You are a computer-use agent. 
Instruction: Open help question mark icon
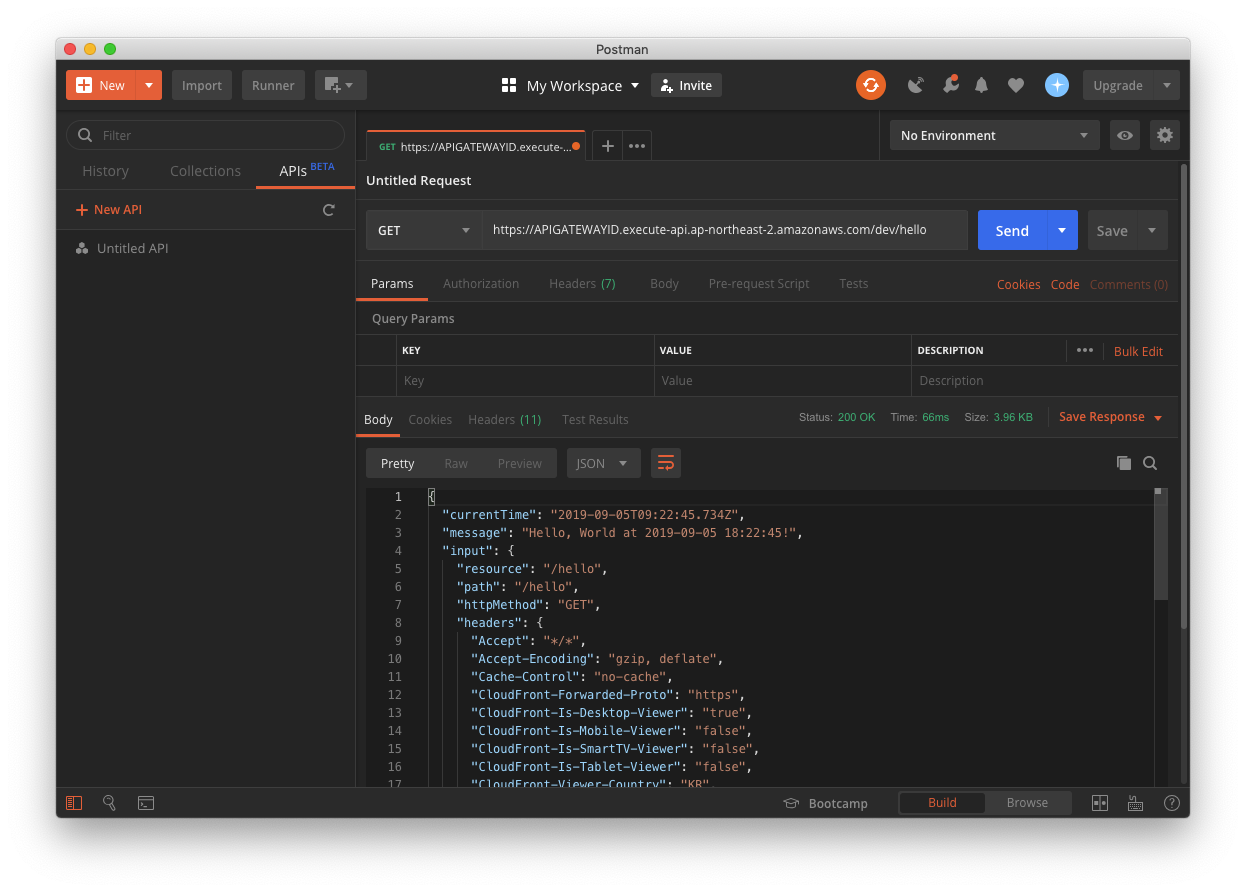1172,802
